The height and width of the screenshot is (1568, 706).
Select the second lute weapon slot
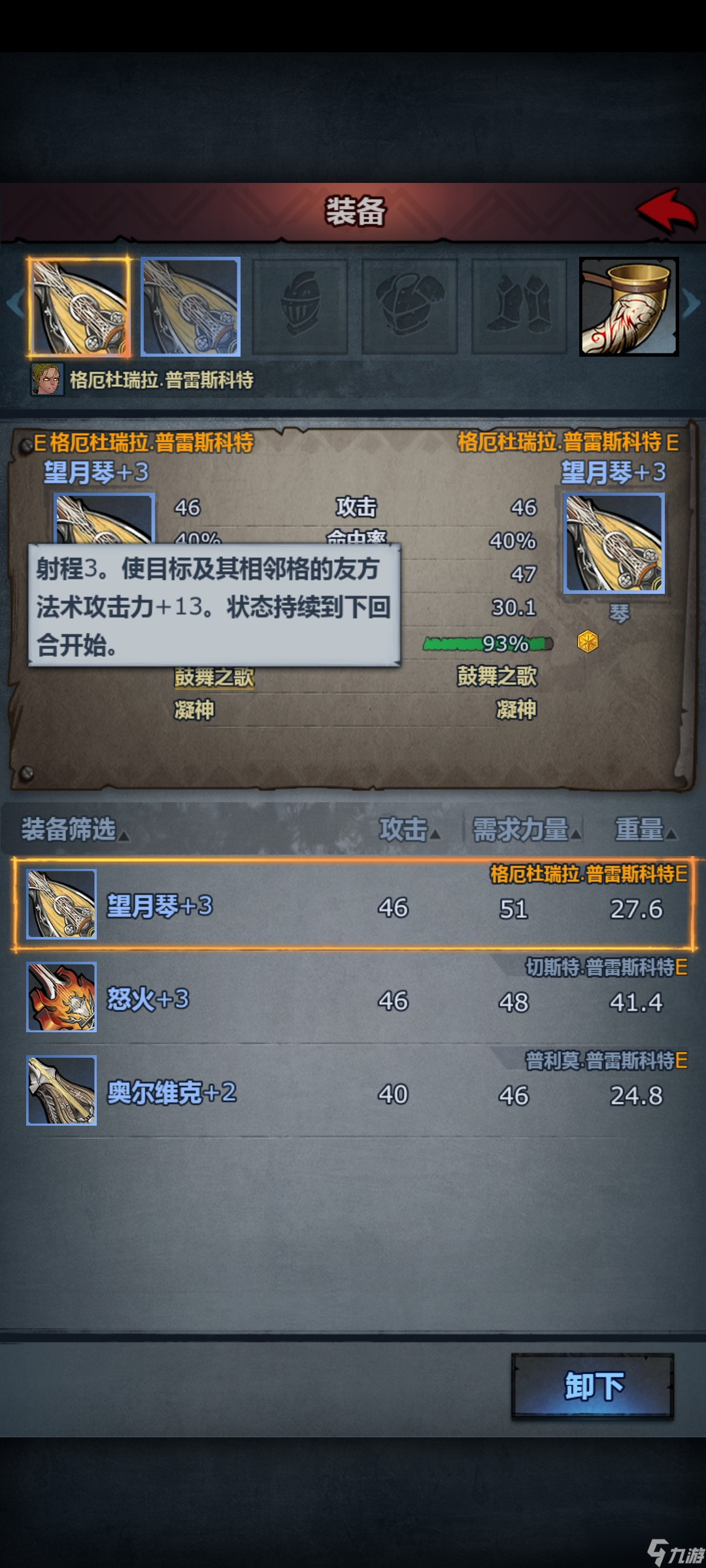pos(191,307)
